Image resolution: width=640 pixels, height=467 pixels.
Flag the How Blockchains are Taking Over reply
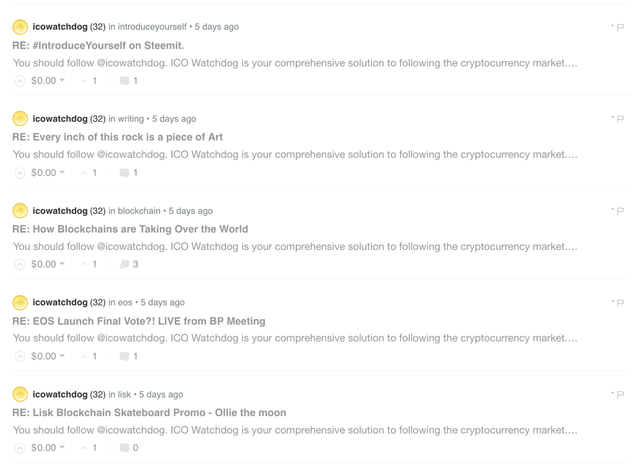click(620, 211)
